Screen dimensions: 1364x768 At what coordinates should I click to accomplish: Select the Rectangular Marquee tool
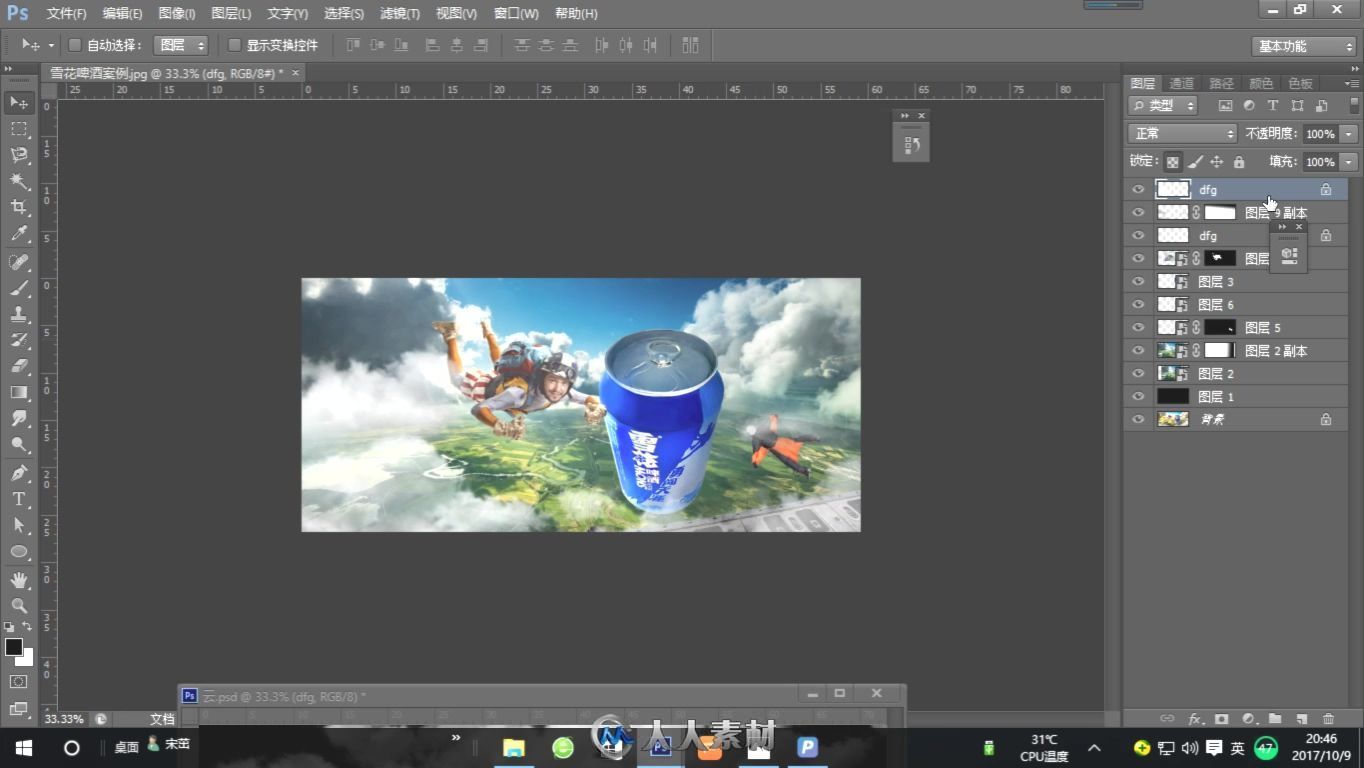(19, 129)
